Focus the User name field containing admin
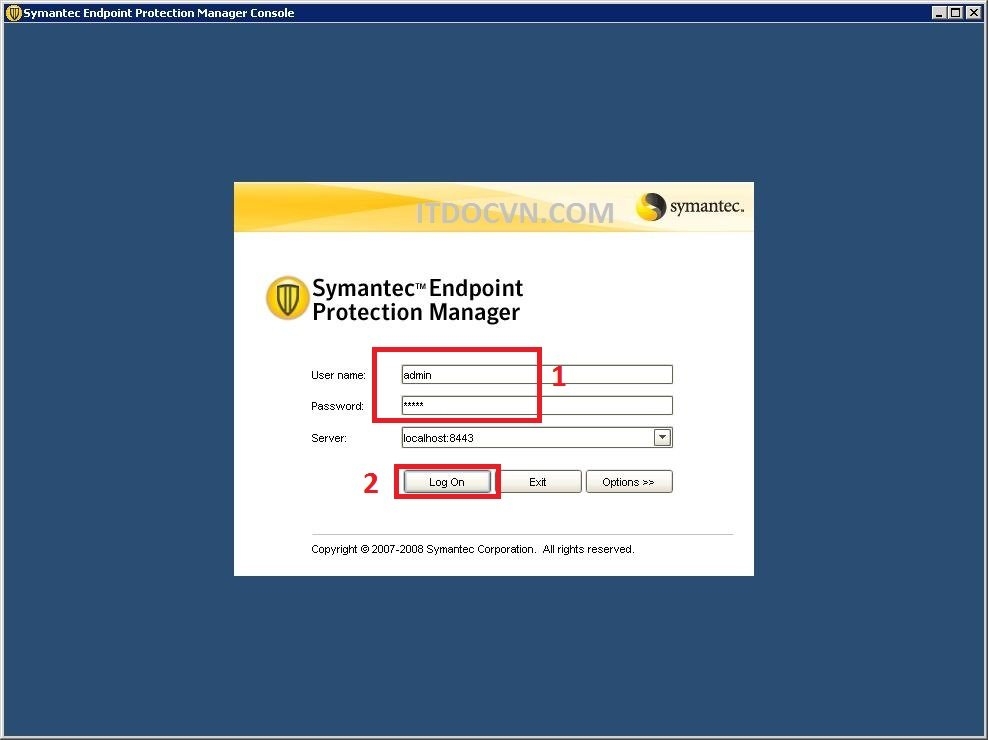The height and width of the screenshot is (740, 988). (536, 375)
